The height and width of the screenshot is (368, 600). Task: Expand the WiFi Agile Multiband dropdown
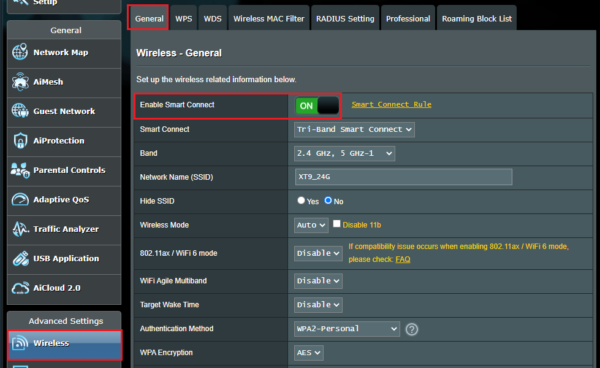pos(318,281)
